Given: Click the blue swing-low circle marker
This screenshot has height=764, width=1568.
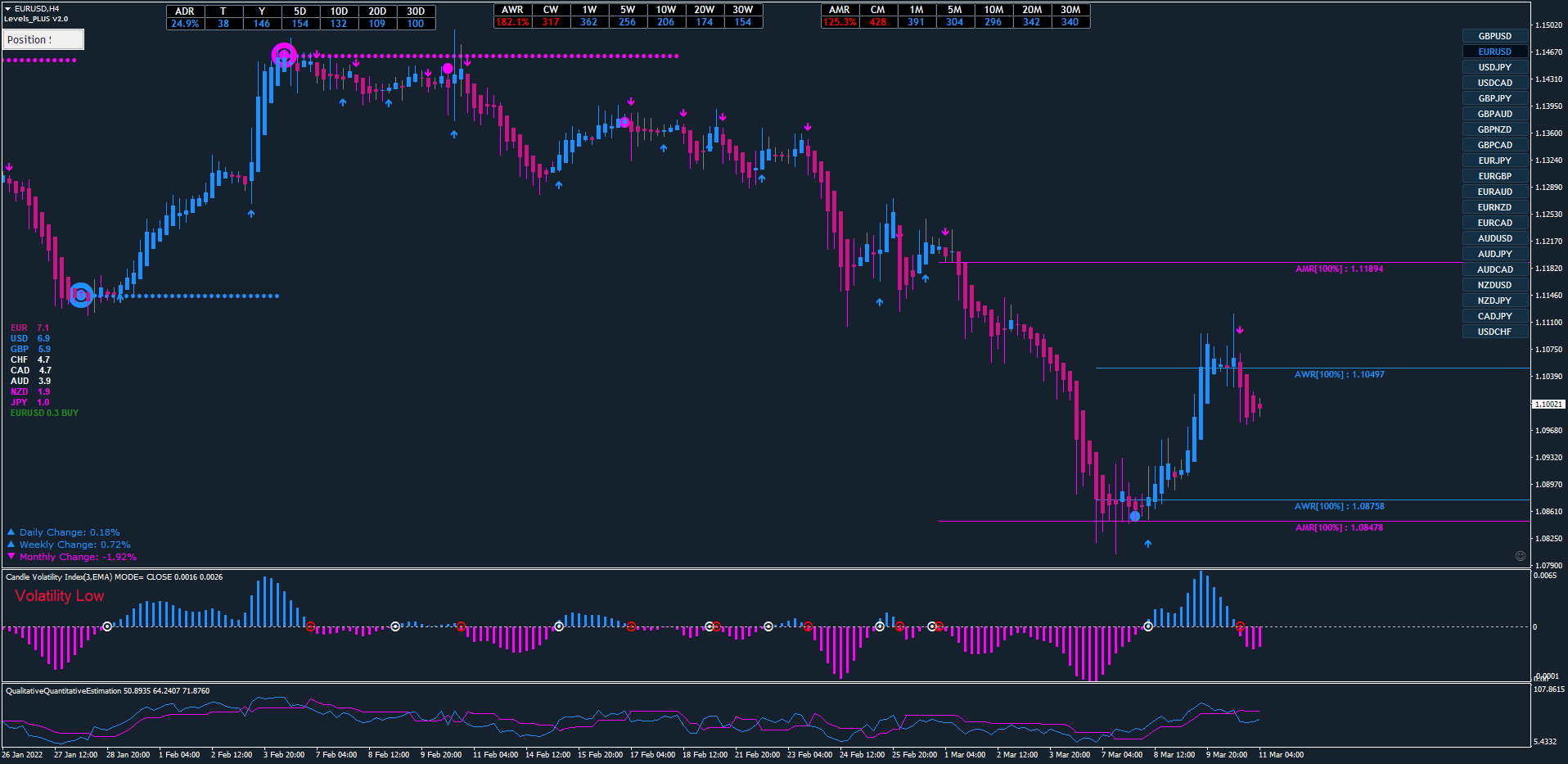Looking at the screenshot, I should [x=80, y=295].
